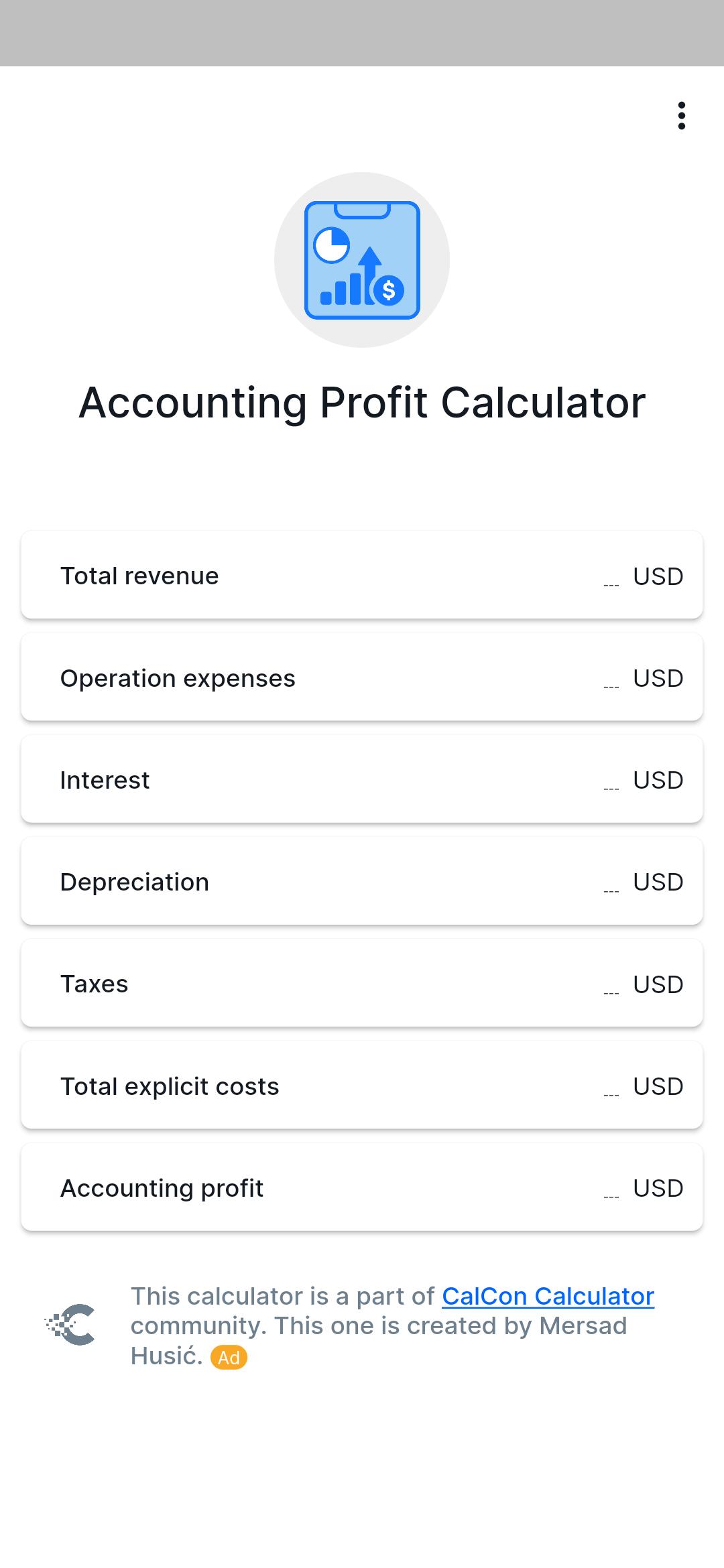This screenshot has width=724, height=1568.
Task: Change the USD unit for Total revenue
Action: pos(658,576)
